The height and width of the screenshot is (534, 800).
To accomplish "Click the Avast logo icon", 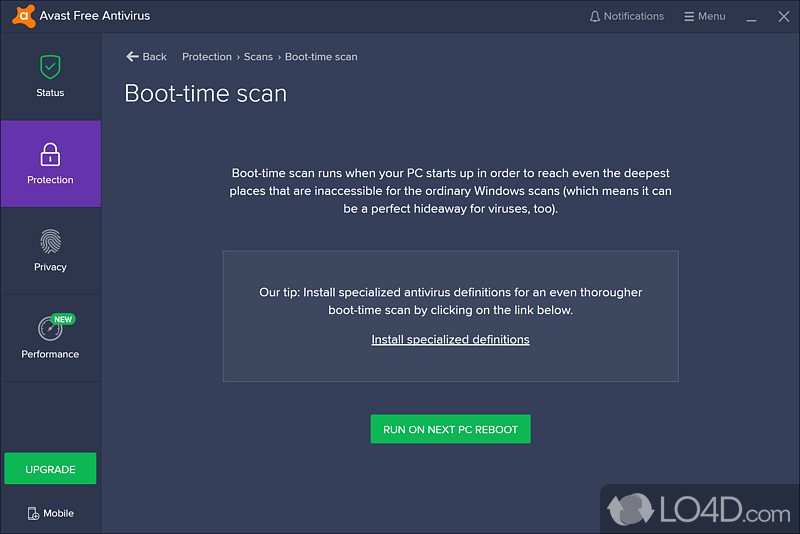I will click(23, 16).
